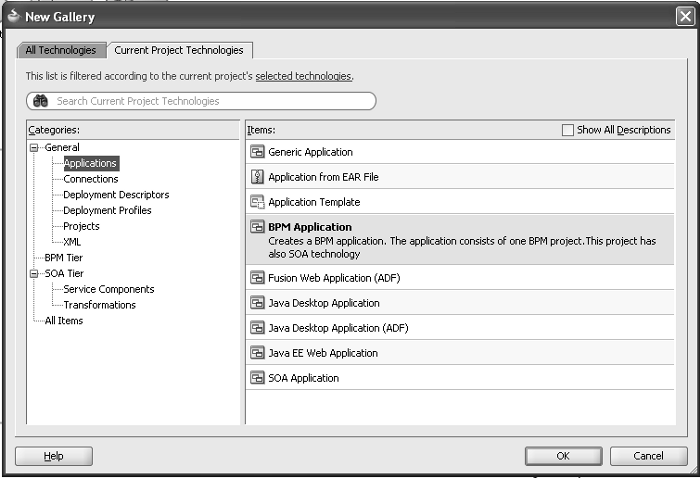Select the Connections category
The image size is (700, 478).
(91, 179)
